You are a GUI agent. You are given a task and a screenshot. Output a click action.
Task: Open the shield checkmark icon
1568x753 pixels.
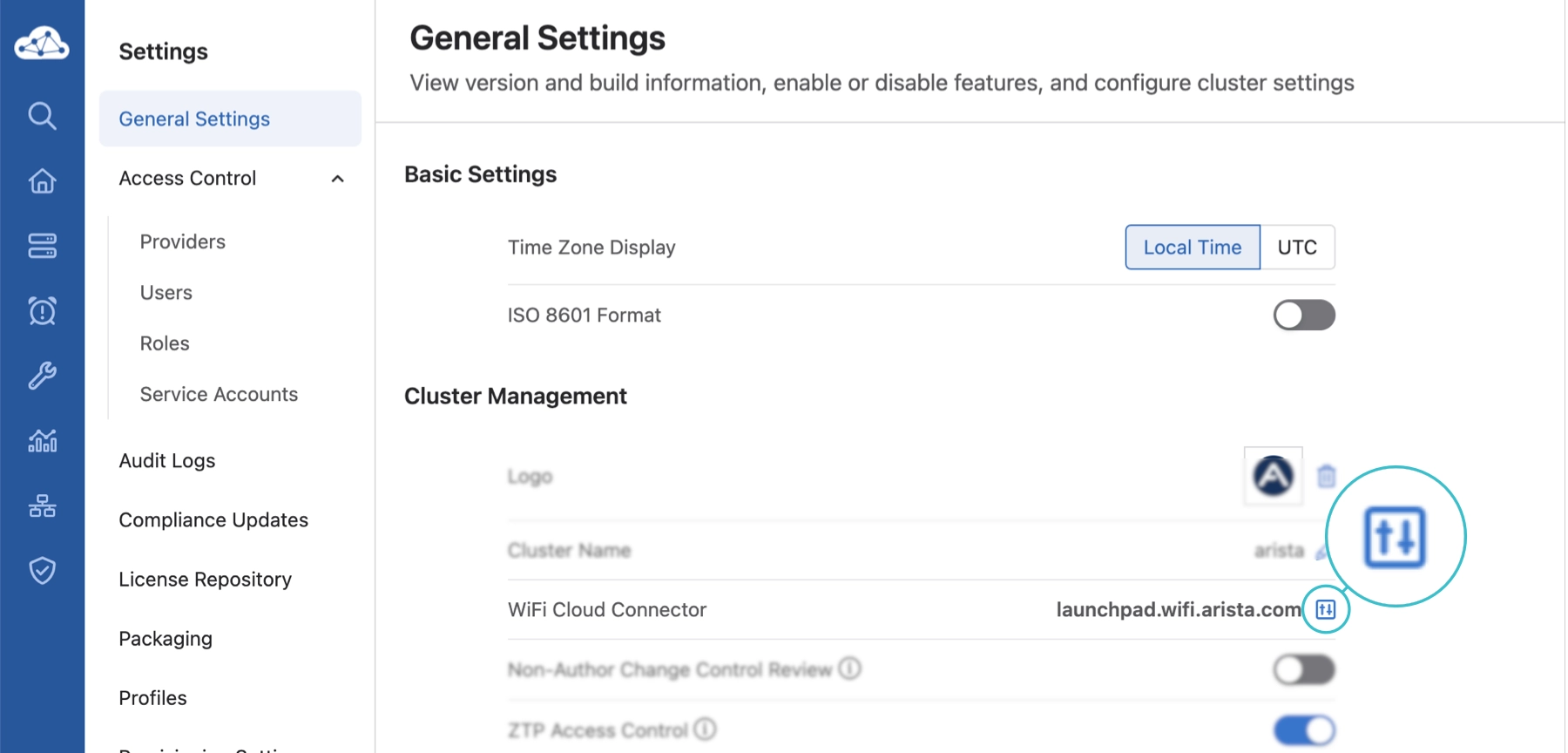42,571
